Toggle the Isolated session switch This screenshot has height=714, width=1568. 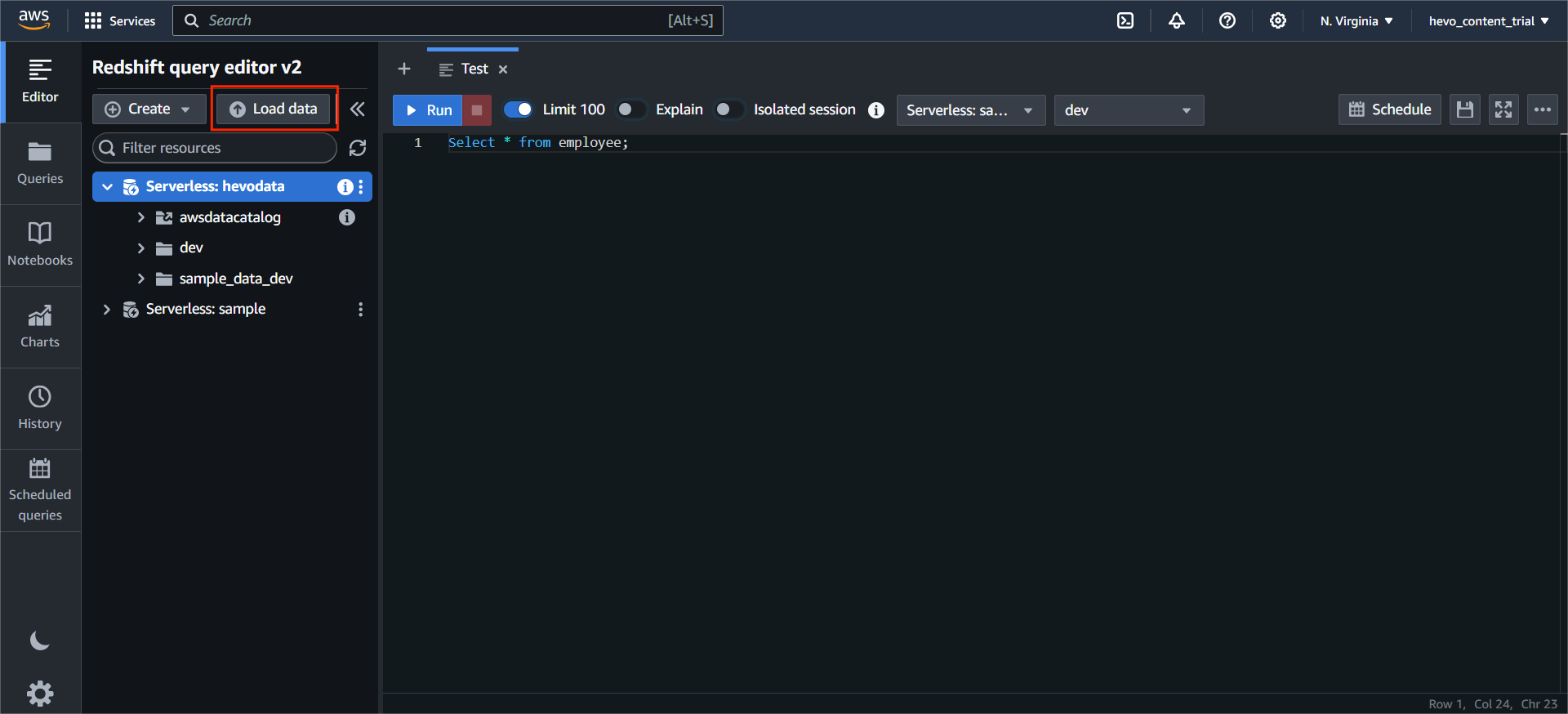point(730,109)
